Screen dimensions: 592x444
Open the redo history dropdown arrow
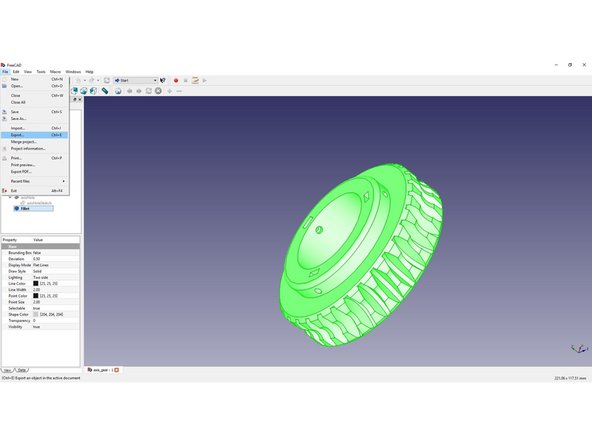click(x=98, y=80)
